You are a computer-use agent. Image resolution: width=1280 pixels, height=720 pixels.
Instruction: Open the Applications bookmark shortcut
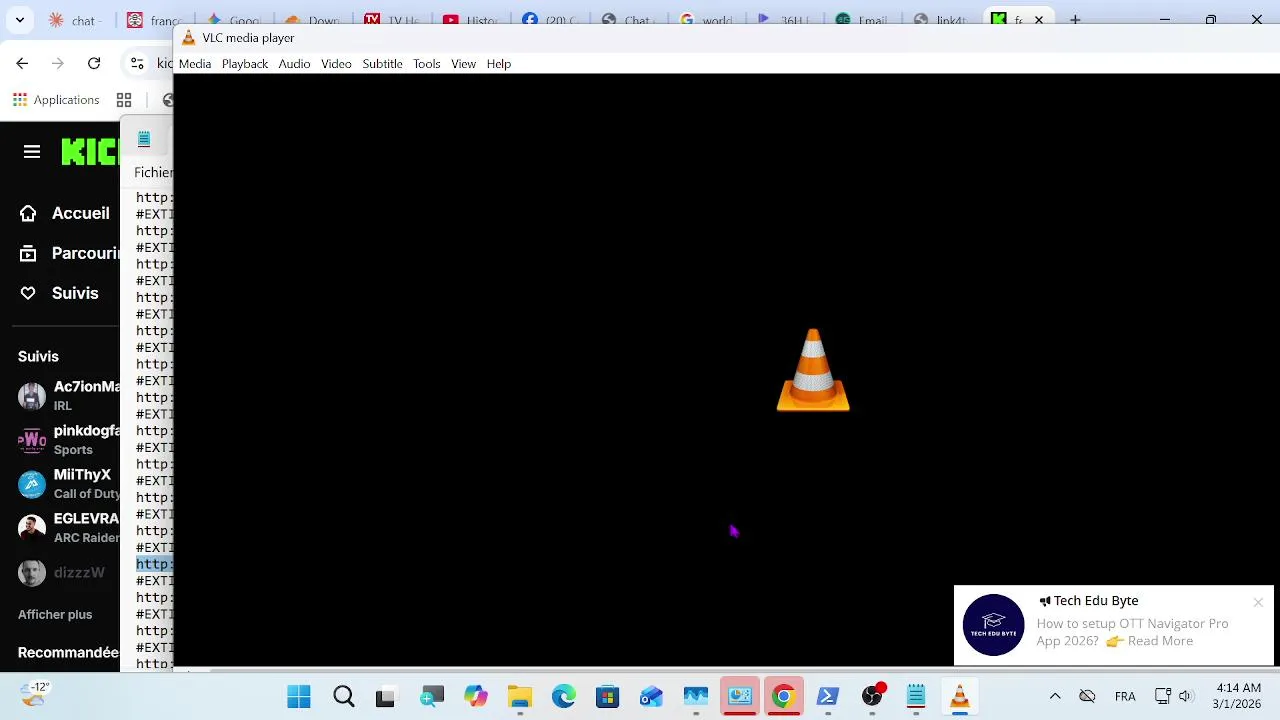(x=56, y=100)
